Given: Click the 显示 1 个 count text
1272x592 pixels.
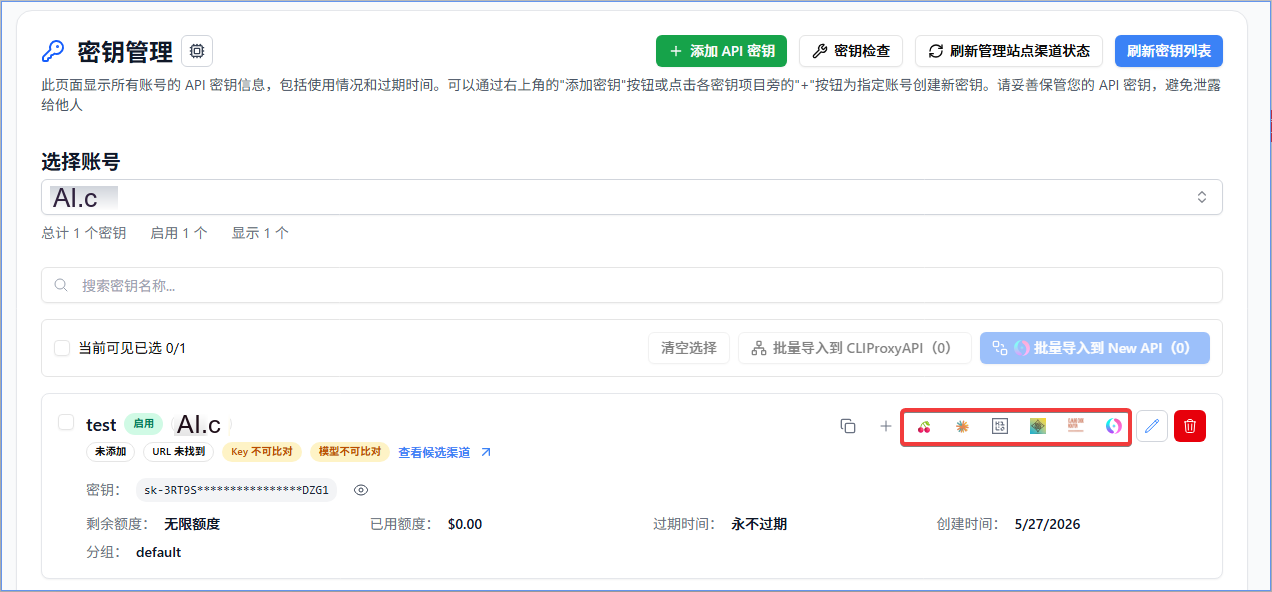Looking at the screenshot, I should [260, 233].
